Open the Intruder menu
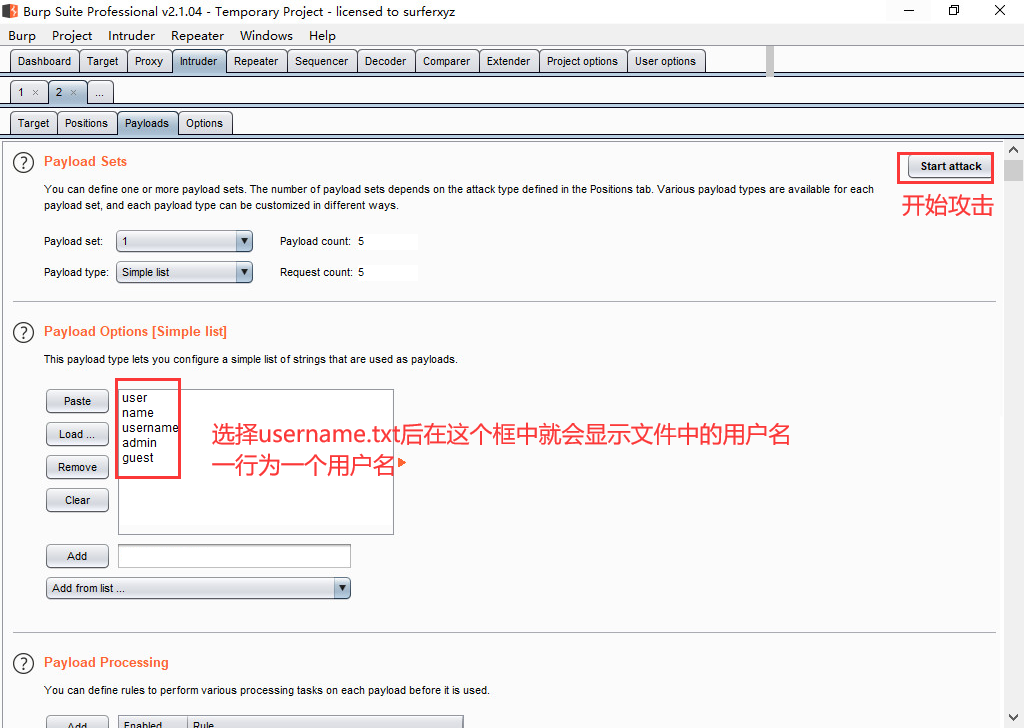The width and height of the screenshot is (1024, 728). (131, 35)
